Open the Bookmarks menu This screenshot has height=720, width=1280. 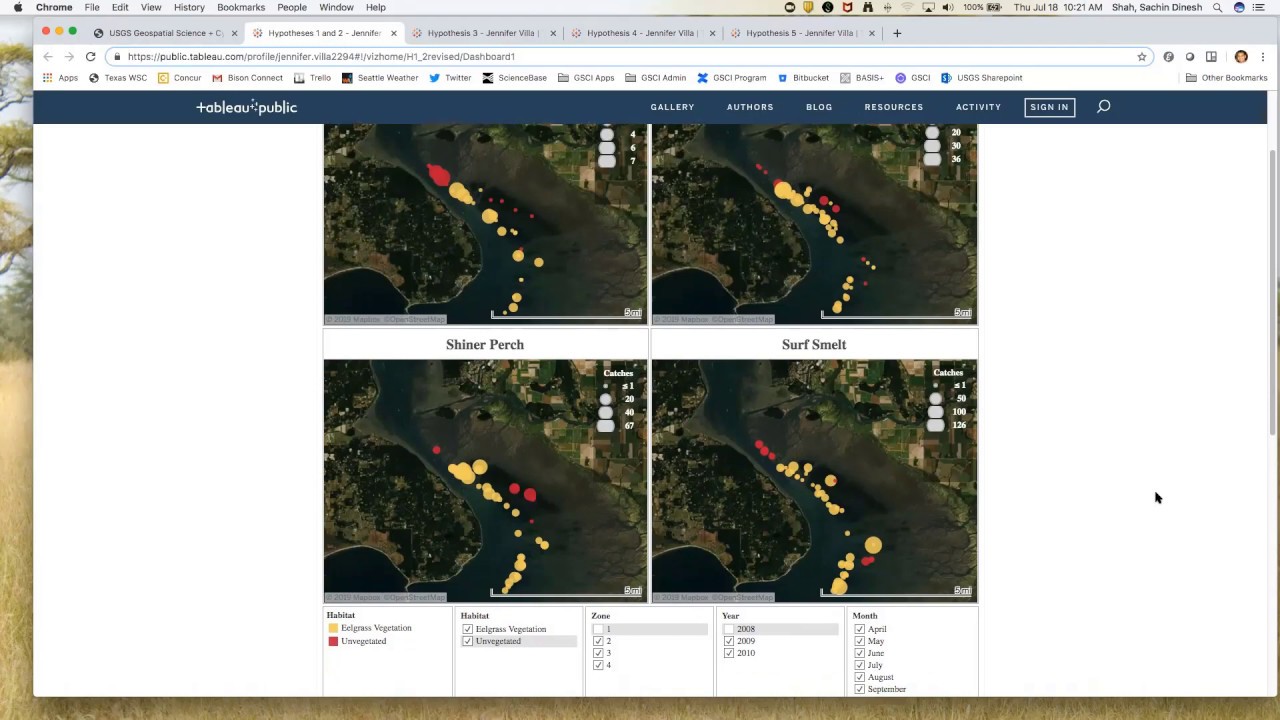241,7
